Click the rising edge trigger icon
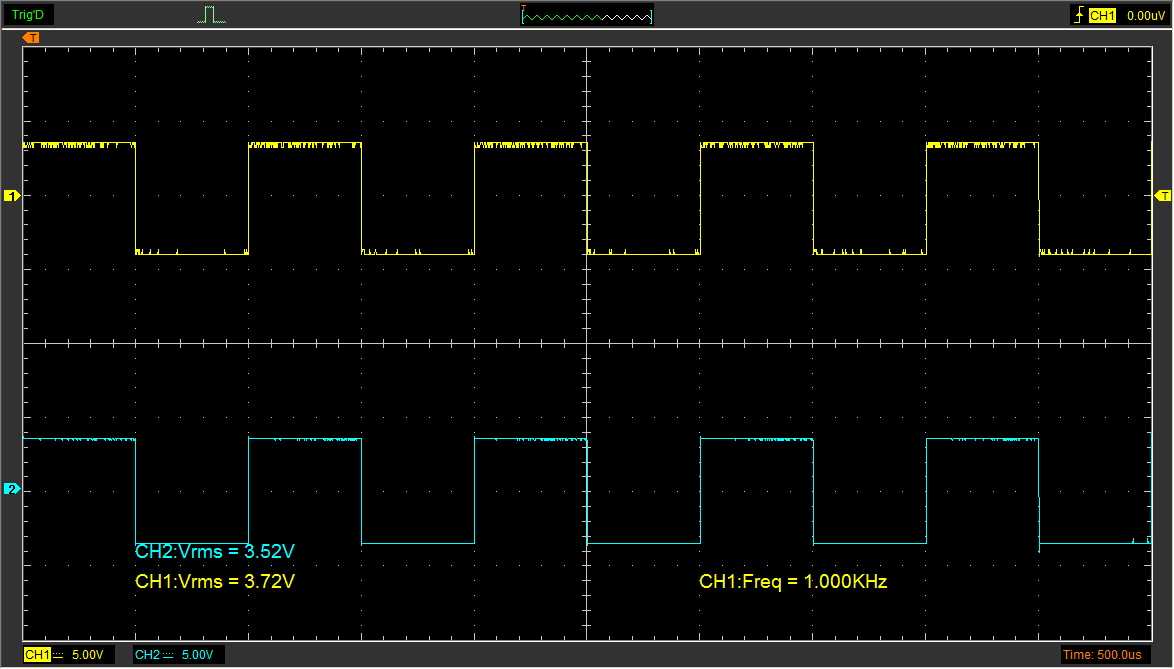The width and height of the screenshot is (1174, 669). click(1079, 15)
